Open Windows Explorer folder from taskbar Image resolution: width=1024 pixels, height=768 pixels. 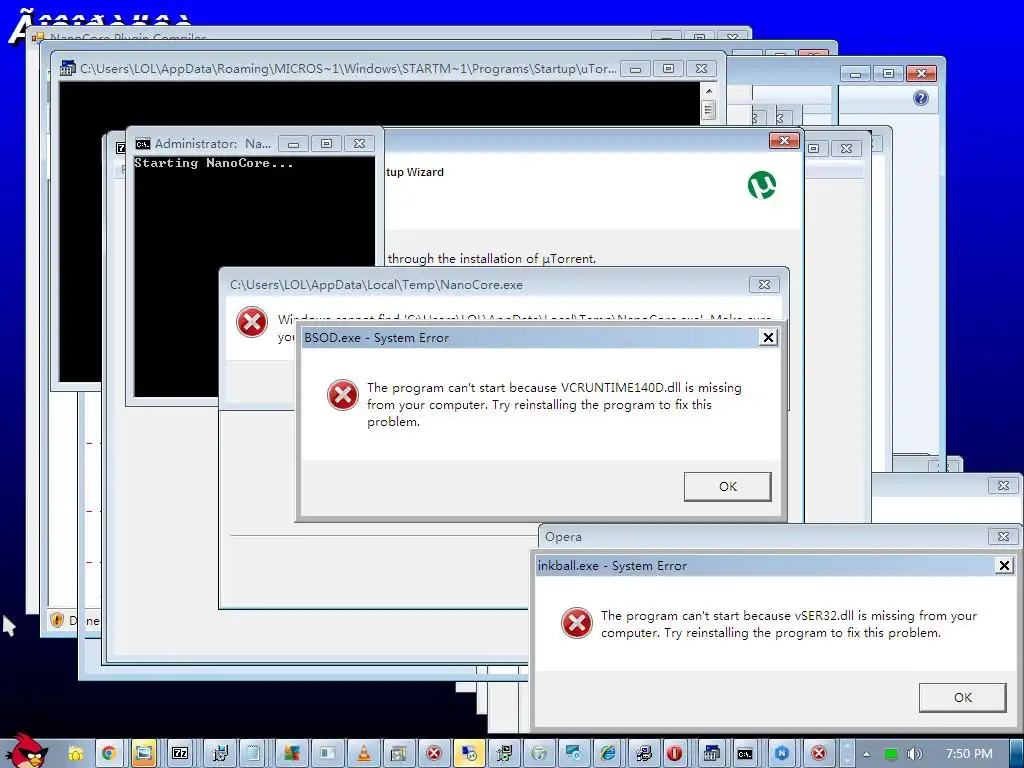(x=75, y=754)
